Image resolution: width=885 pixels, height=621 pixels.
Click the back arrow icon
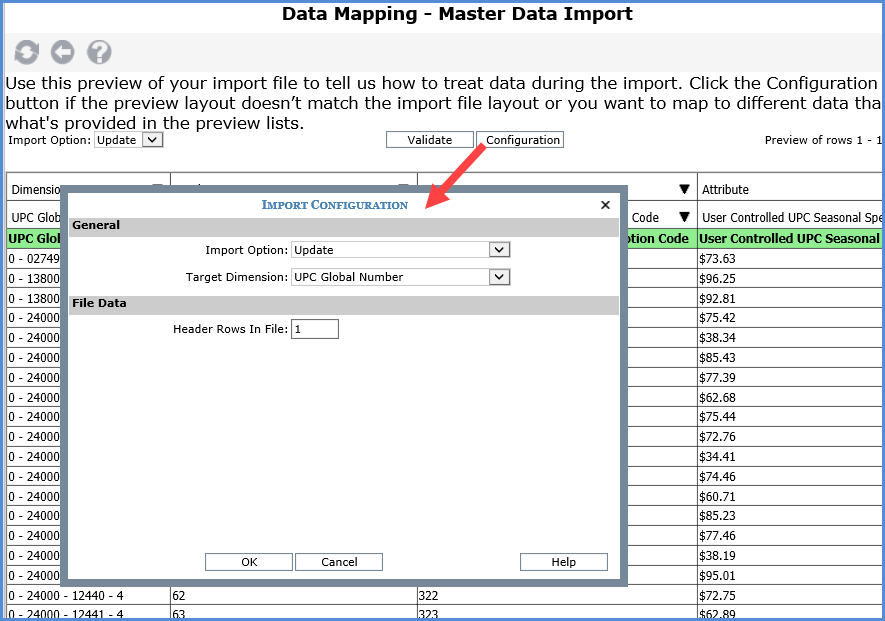[x=63, y=53]
